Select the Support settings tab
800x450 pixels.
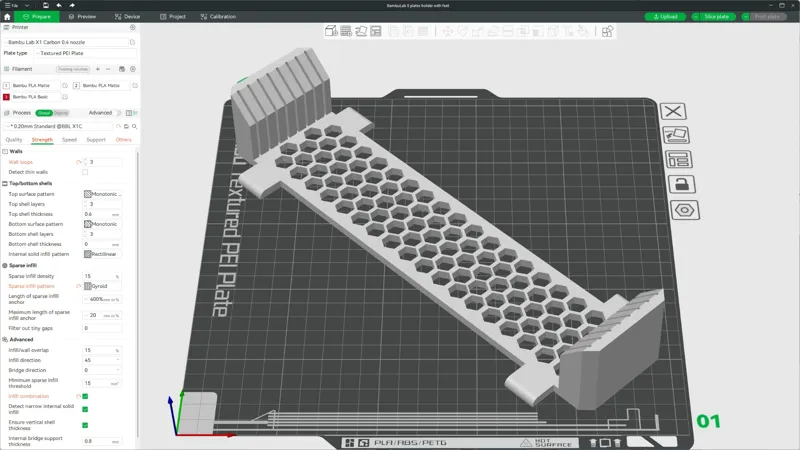point(96,140)
